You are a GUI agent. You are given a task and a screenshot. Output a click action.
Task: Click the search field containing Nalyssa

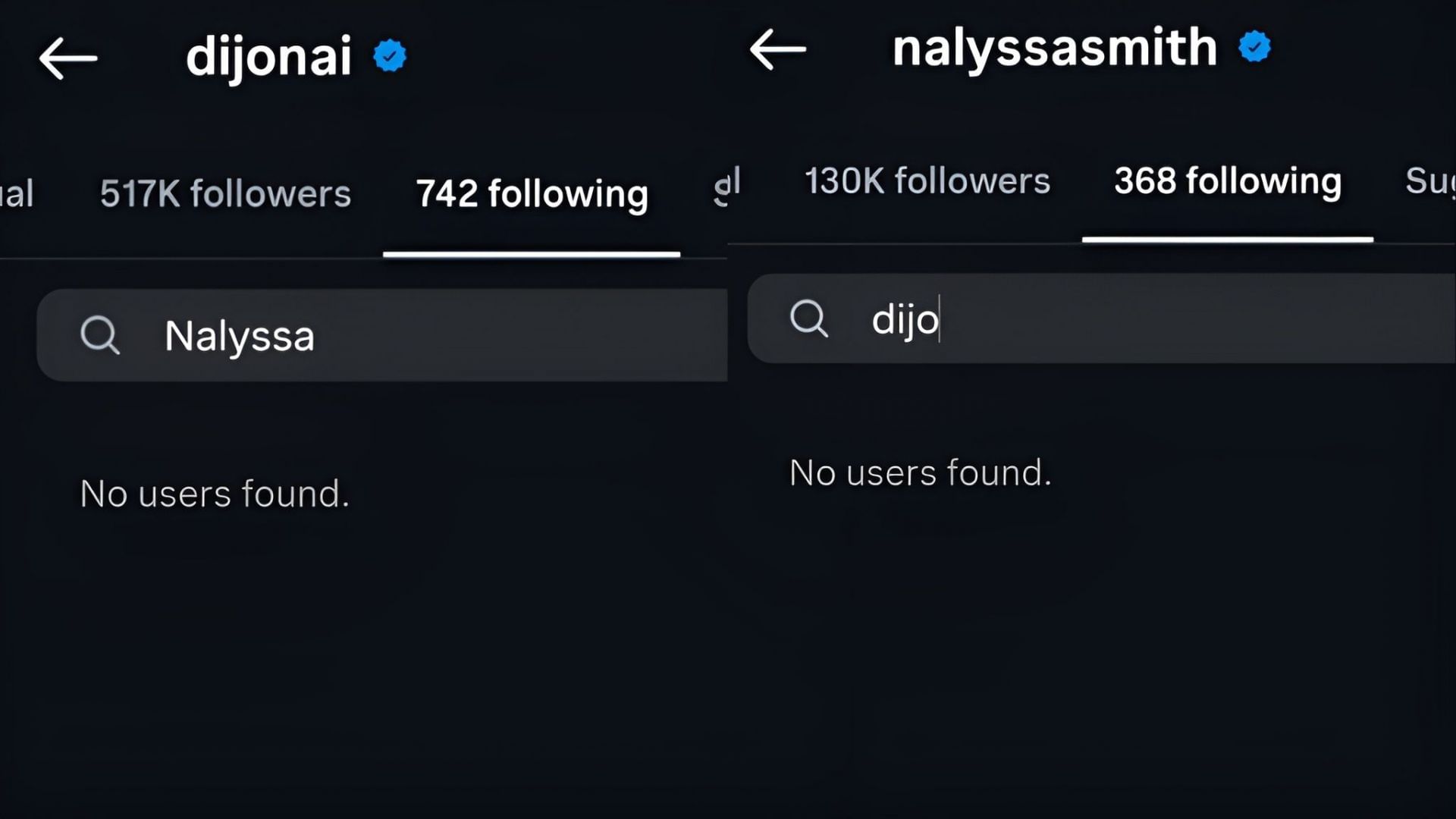click(x=379, y=334)
